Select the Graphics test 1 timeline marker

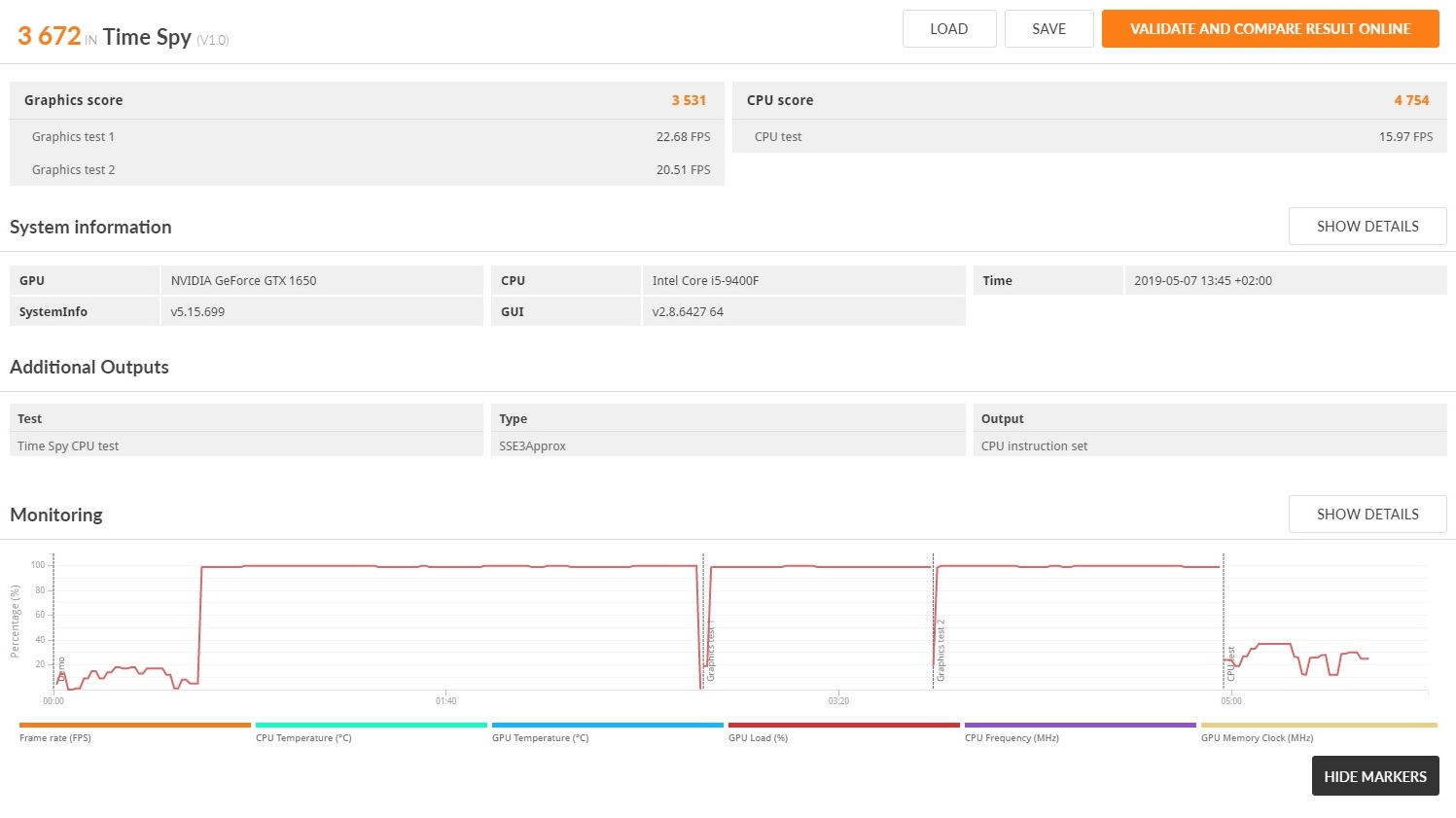click(x=710, y=650)
